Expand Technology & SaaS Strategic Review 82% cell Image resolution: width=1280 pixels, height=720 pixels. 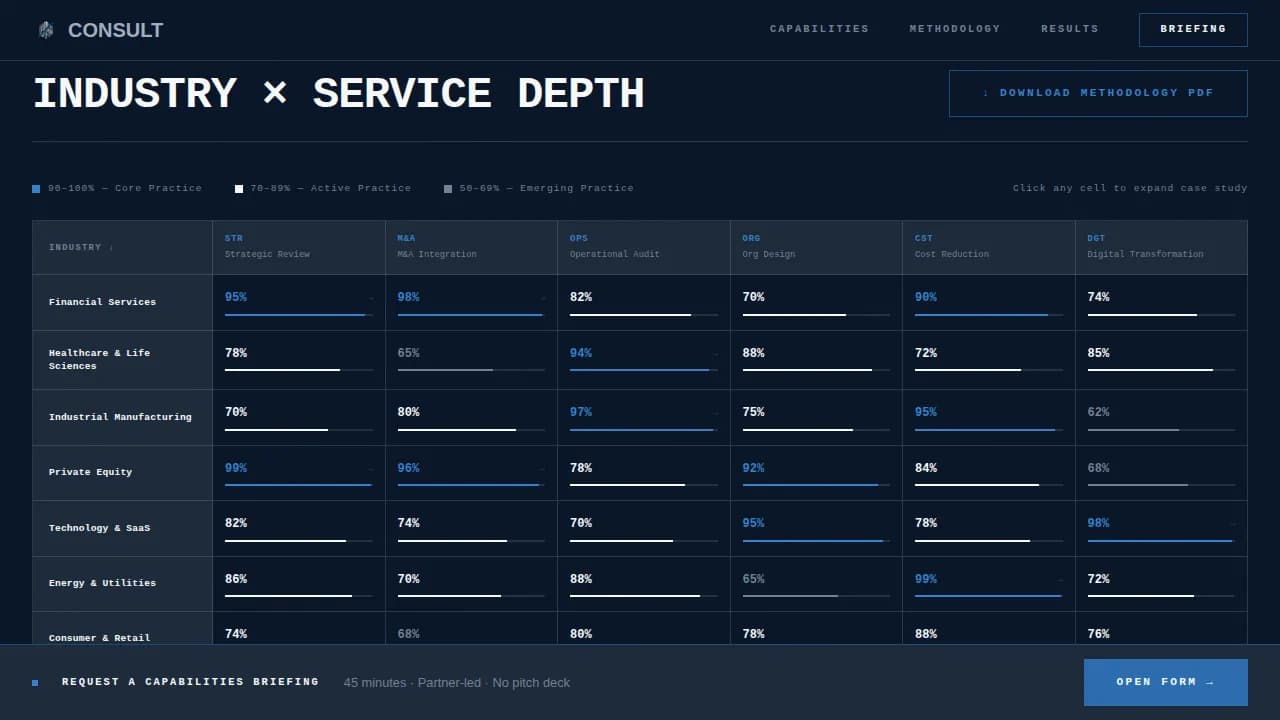(299, 528)
